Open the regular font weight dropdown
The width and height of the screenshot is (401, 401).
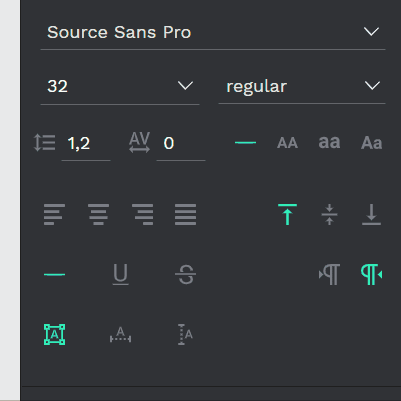click(x=302, y=86)
